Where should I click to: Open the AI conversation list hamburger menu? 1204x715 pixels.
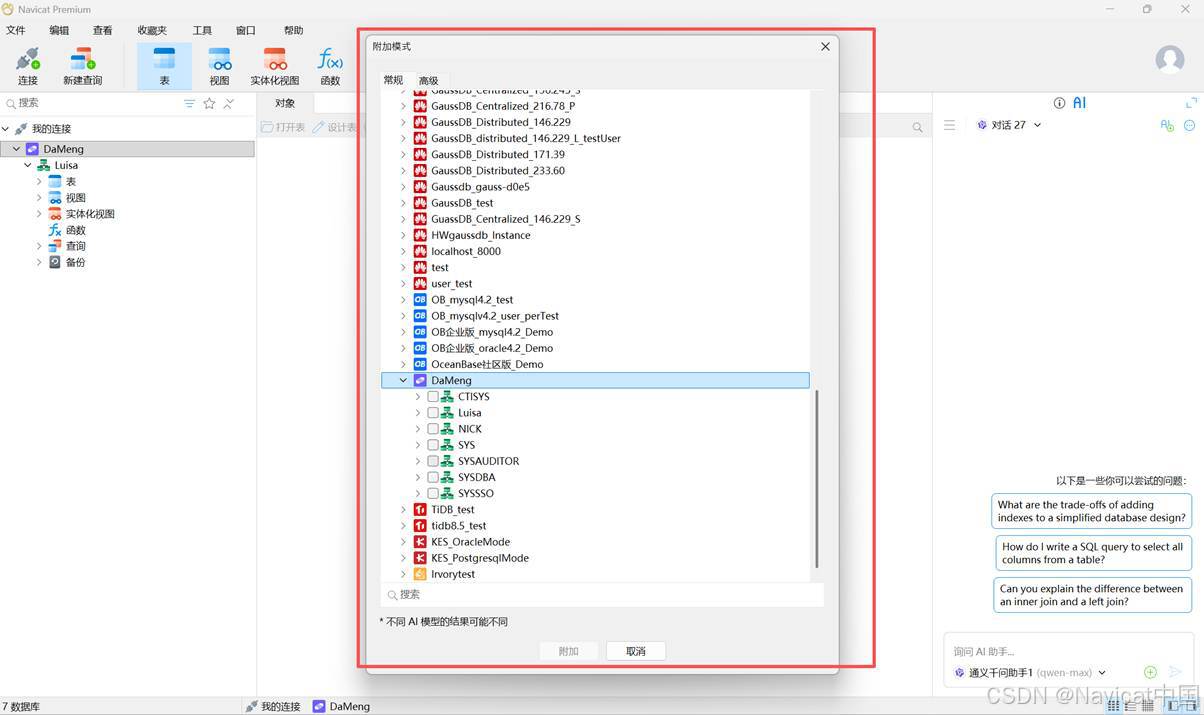949,125
